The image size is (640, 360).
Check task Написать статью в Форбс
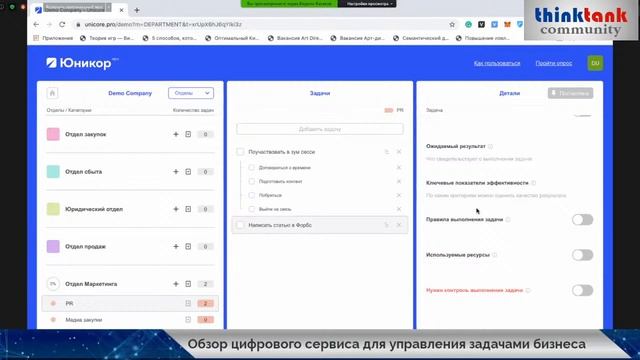240,225
